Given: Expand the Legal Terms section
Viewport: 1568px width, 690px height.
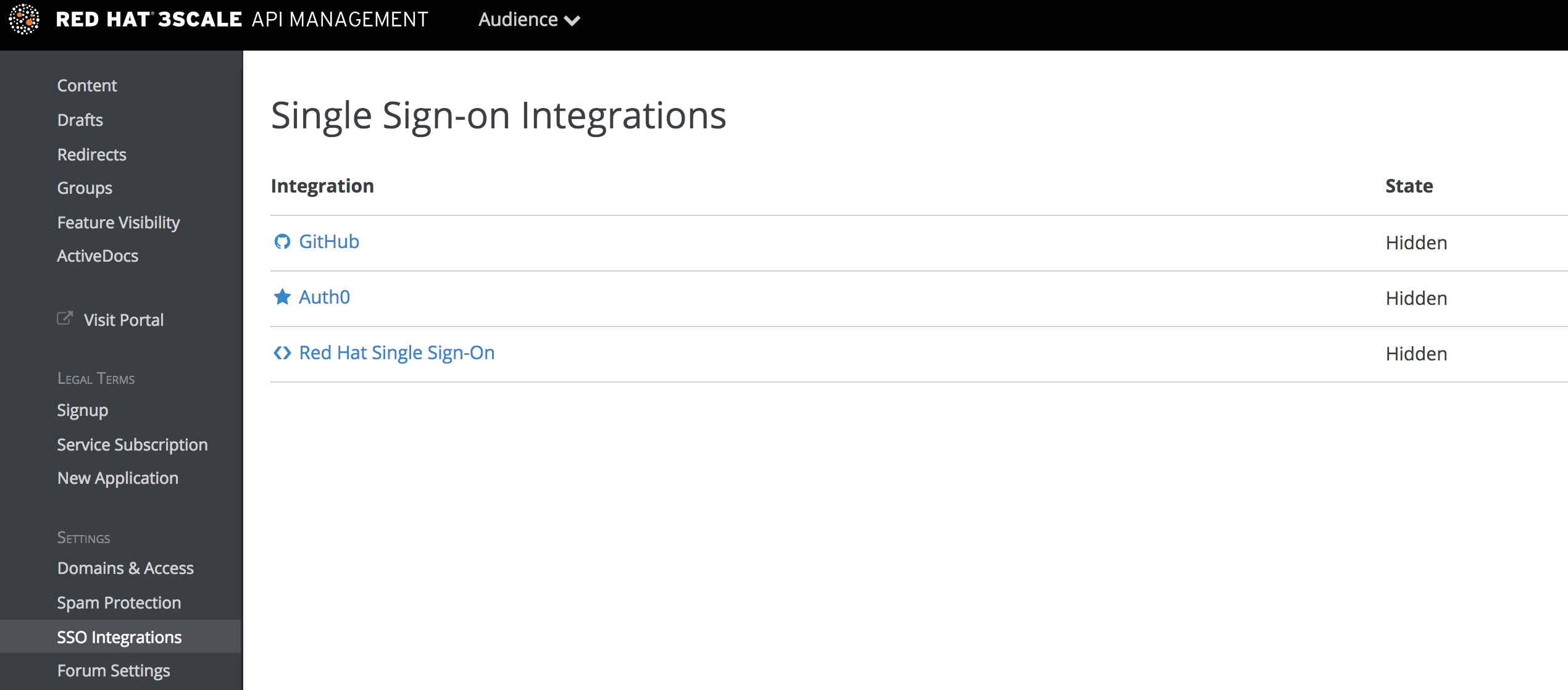Looking at the screenshot, I should [x=98, y=378].
